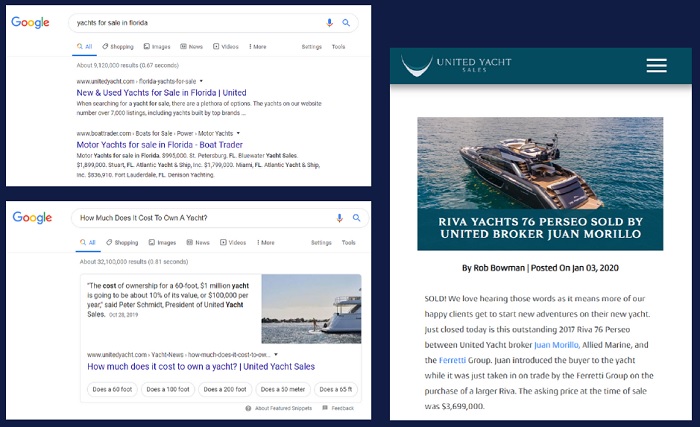Open the Juan Morillo link in the article
Viewport: 700px width, 427px height.
click(557, 345)
